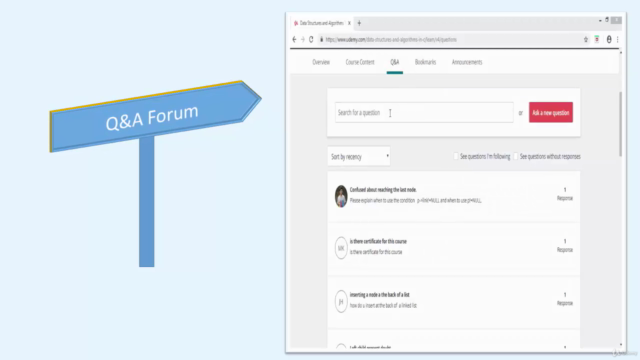Check 'See questions without responses' box
The height and width of the screenshot is (360, 640).
516,156
